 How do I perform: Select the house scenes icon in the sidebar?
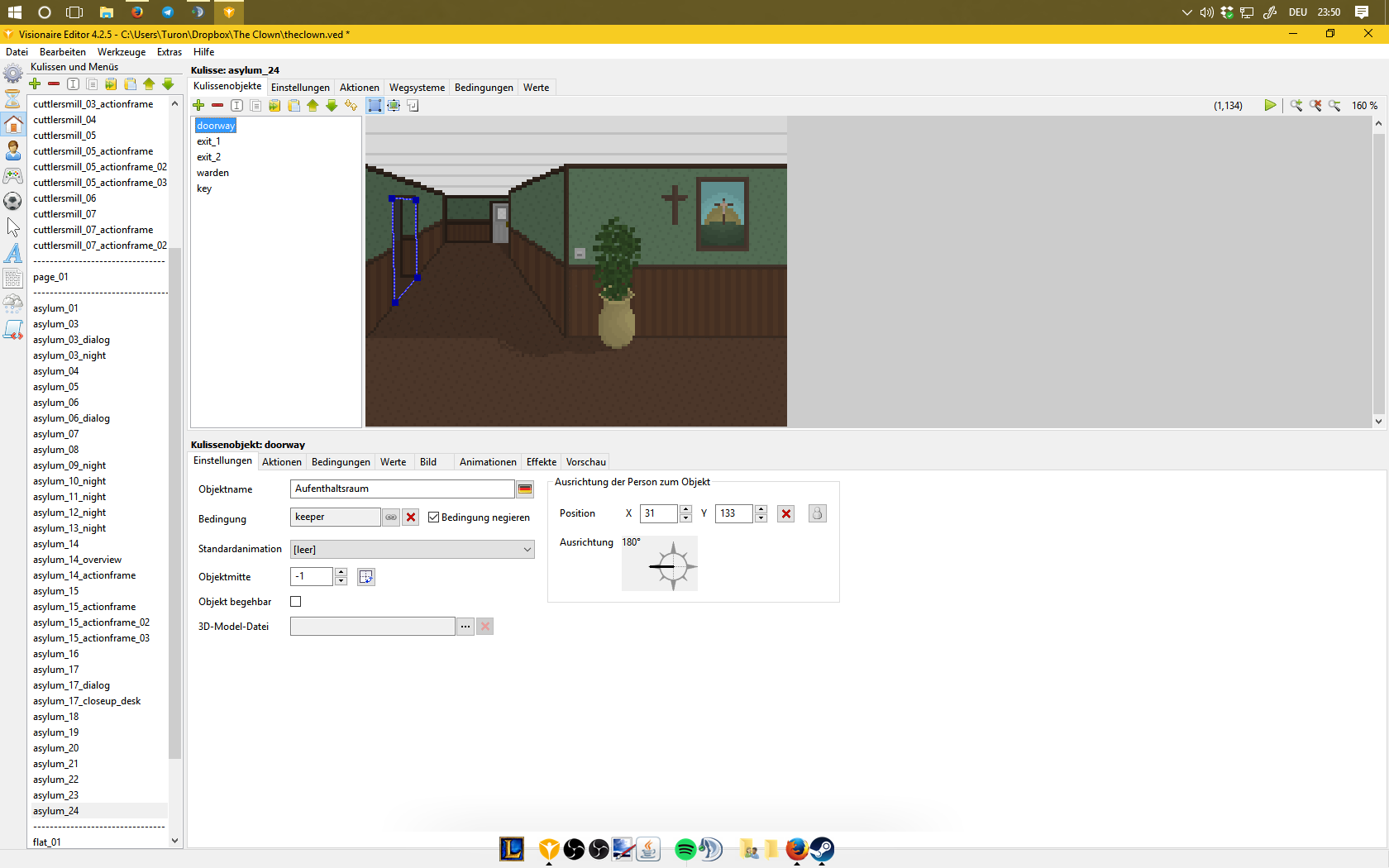pyautogui.click(x=13, y=124)
